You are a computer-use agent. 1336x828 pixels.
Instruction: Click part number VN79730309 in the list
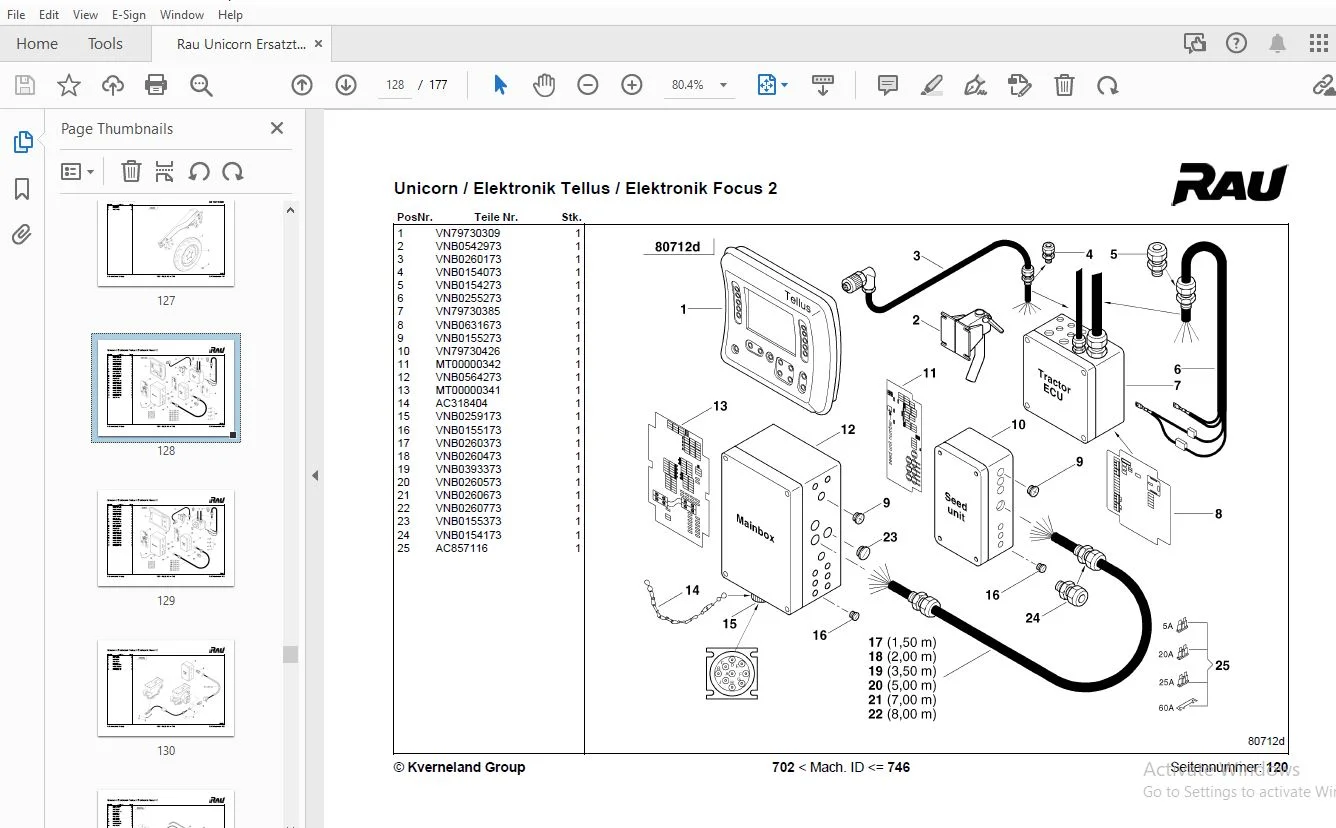click(x=468, y=233)
